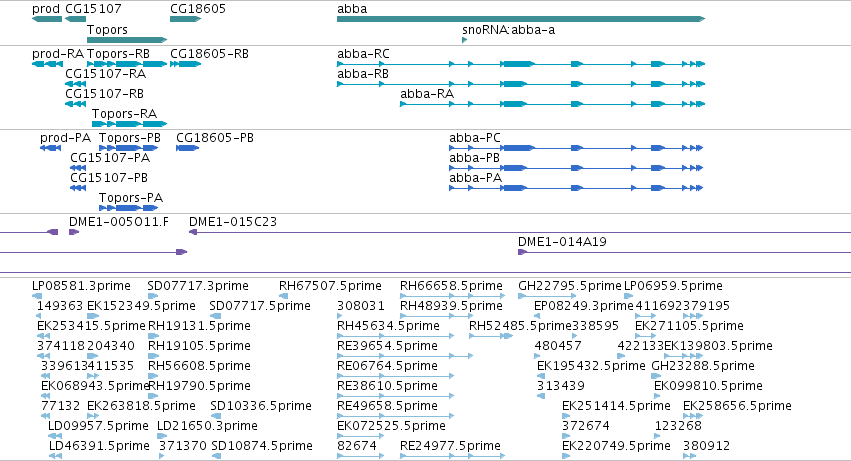The width and height of the screenshot is (851, 461).
Task: Click the prod-PA protein glyph
Action: (50, 148)
